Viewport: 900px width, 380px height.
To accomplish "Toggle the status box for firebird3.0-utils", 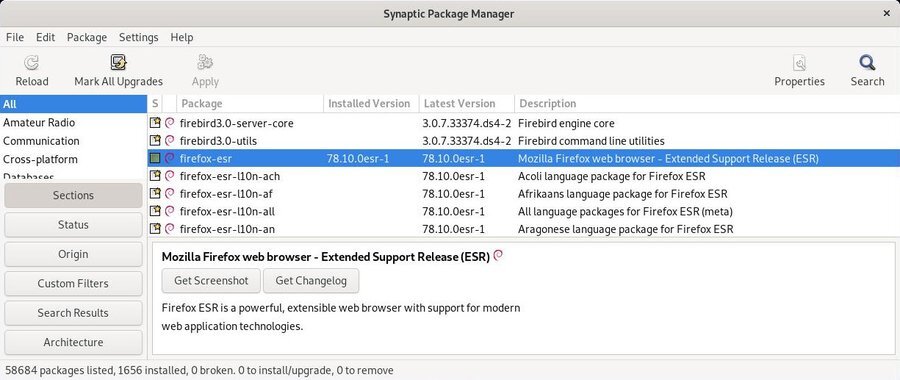I will point(155,141).
